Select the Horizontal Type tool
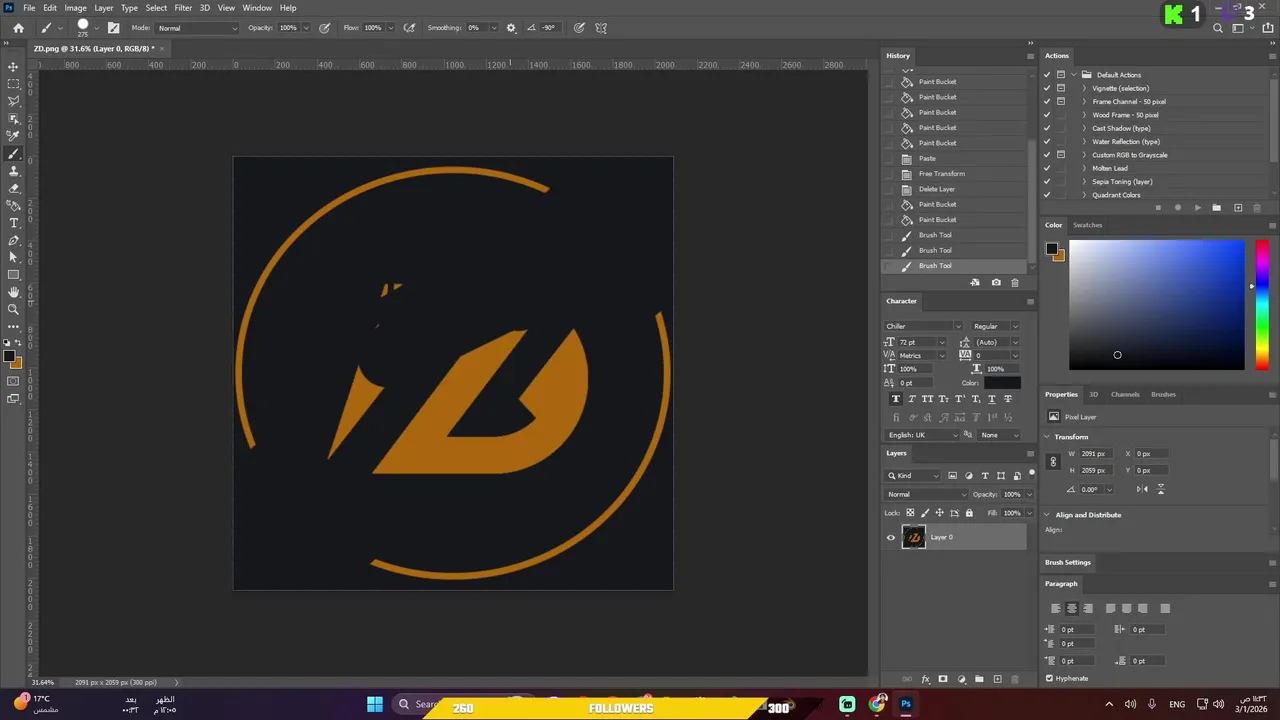The width and height of the screenshot is (1280, 720). click(x=13, y=223)
